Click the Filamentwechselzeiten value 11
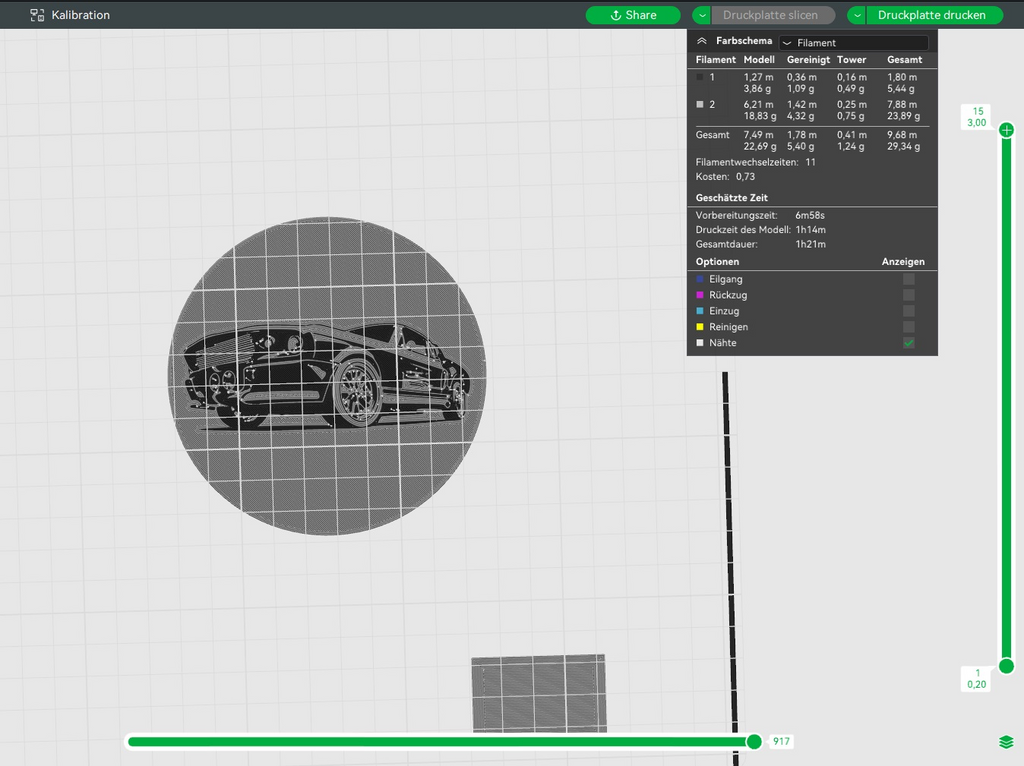 810,162
